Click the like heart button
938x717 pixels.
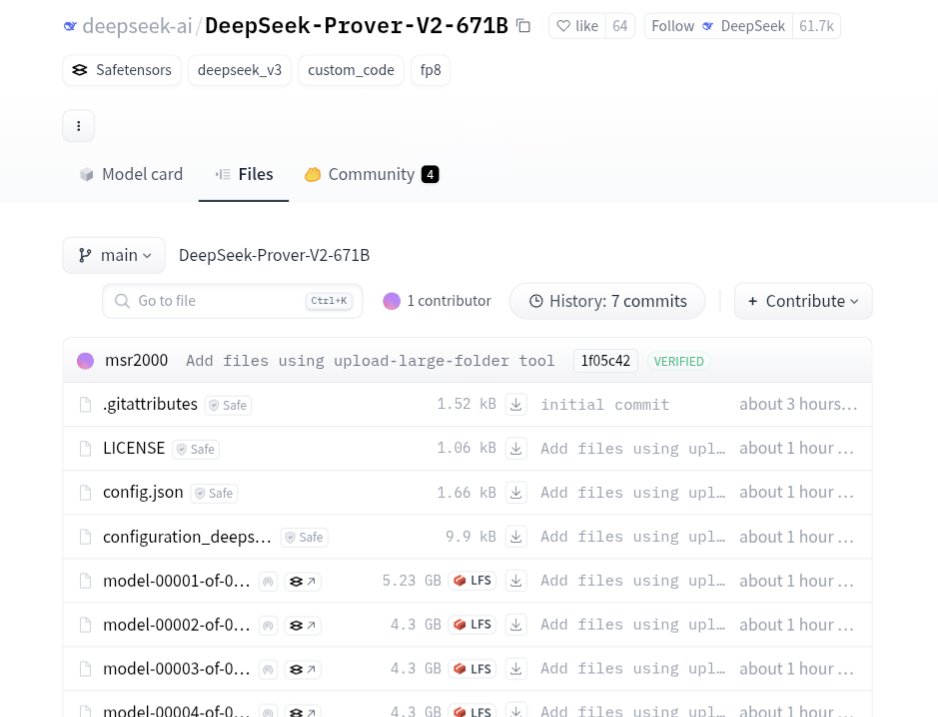577,26
